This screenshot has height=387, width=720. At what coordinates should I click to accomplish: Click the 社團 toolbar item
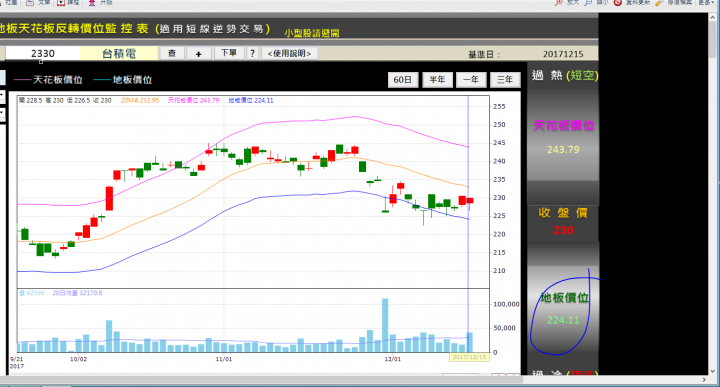tap(11, 2)
